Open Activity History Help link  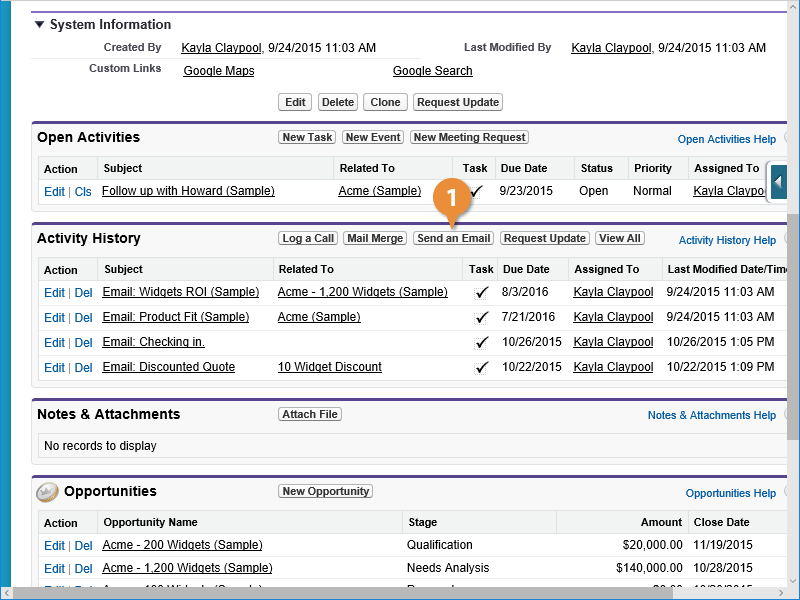tap(727, 240)
